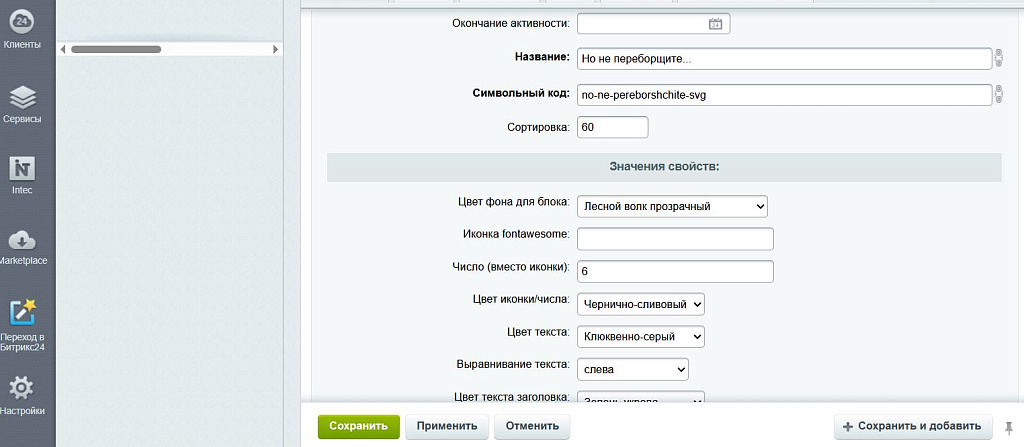Open Marketplace from the sidebar
This screenshot has width=1024, height=447.
coord(22,245)
